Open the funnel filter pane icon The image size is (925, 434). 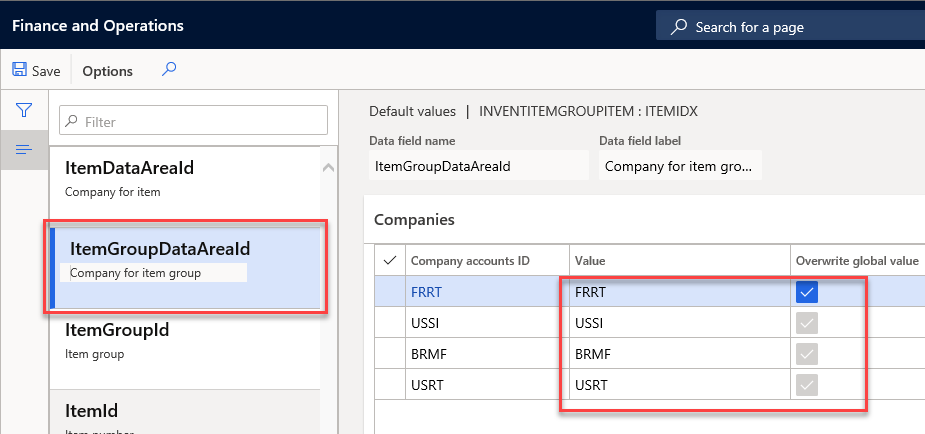pyautogui.click(x=24, y=110)
